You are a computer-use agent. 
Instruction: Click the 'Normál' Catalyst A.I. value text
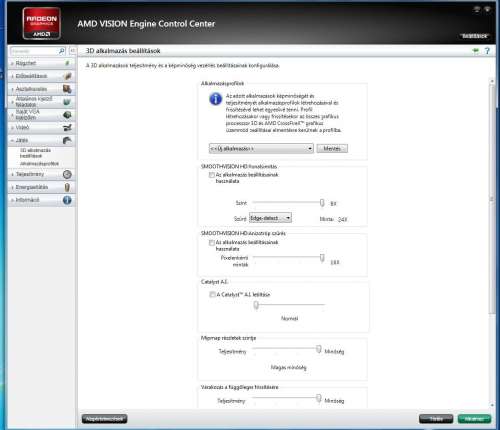coord(289,318)
